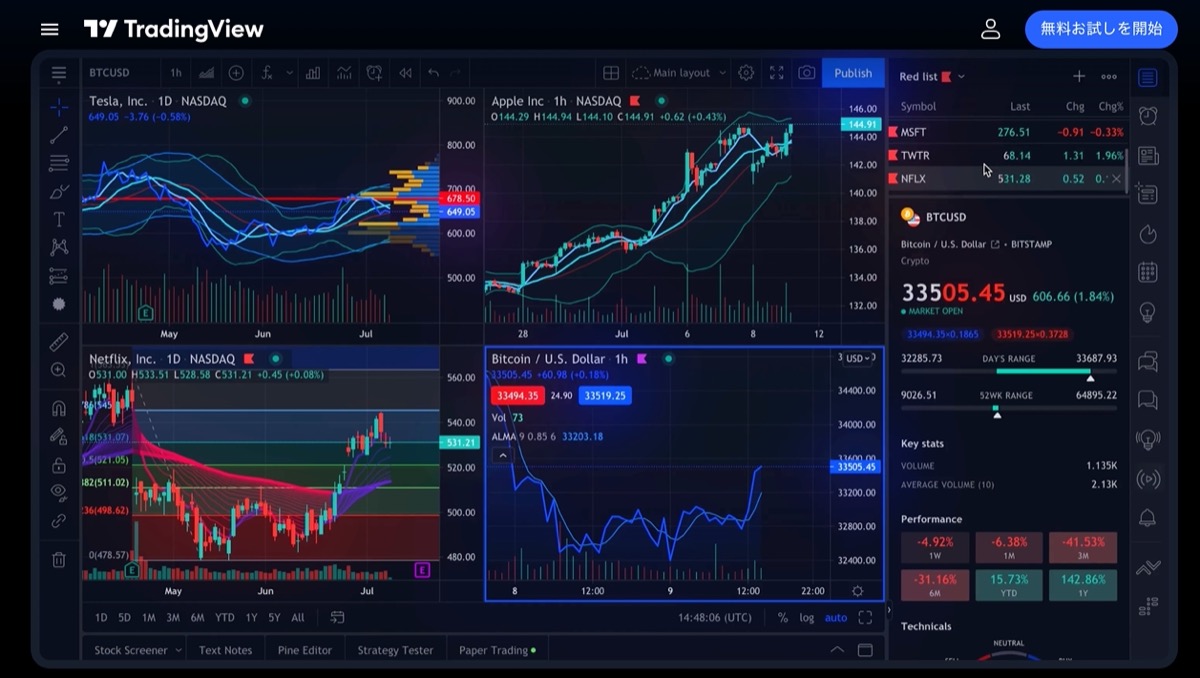This screenshot has height=678, width=1200.
Task: Create an alert with the alarm-plus icon
Action: pos(374,73)
